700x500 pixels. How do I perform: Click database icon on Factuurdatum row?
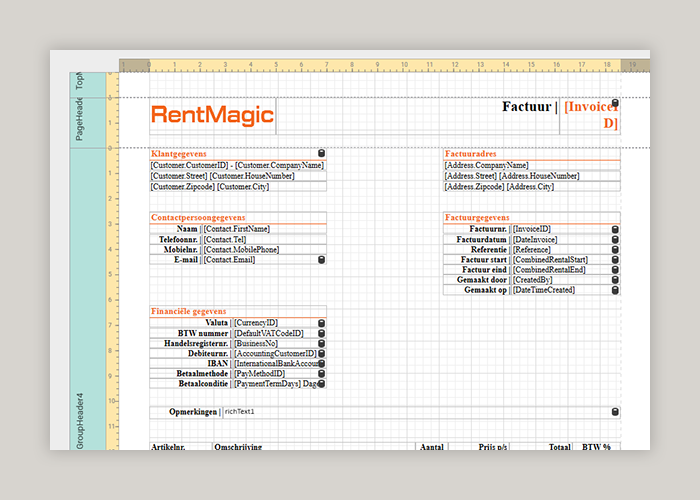[x=615, y=240]
